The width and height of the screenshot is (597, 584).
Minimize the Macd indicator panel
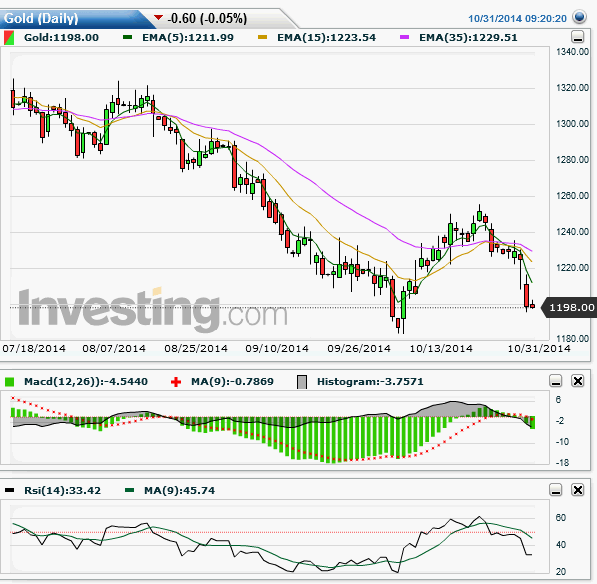coord(556,381)
